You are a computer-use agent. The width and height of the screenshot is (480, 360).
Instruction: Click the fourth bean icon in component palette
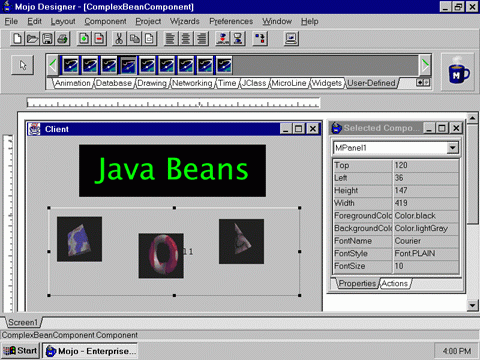[128, 65]
